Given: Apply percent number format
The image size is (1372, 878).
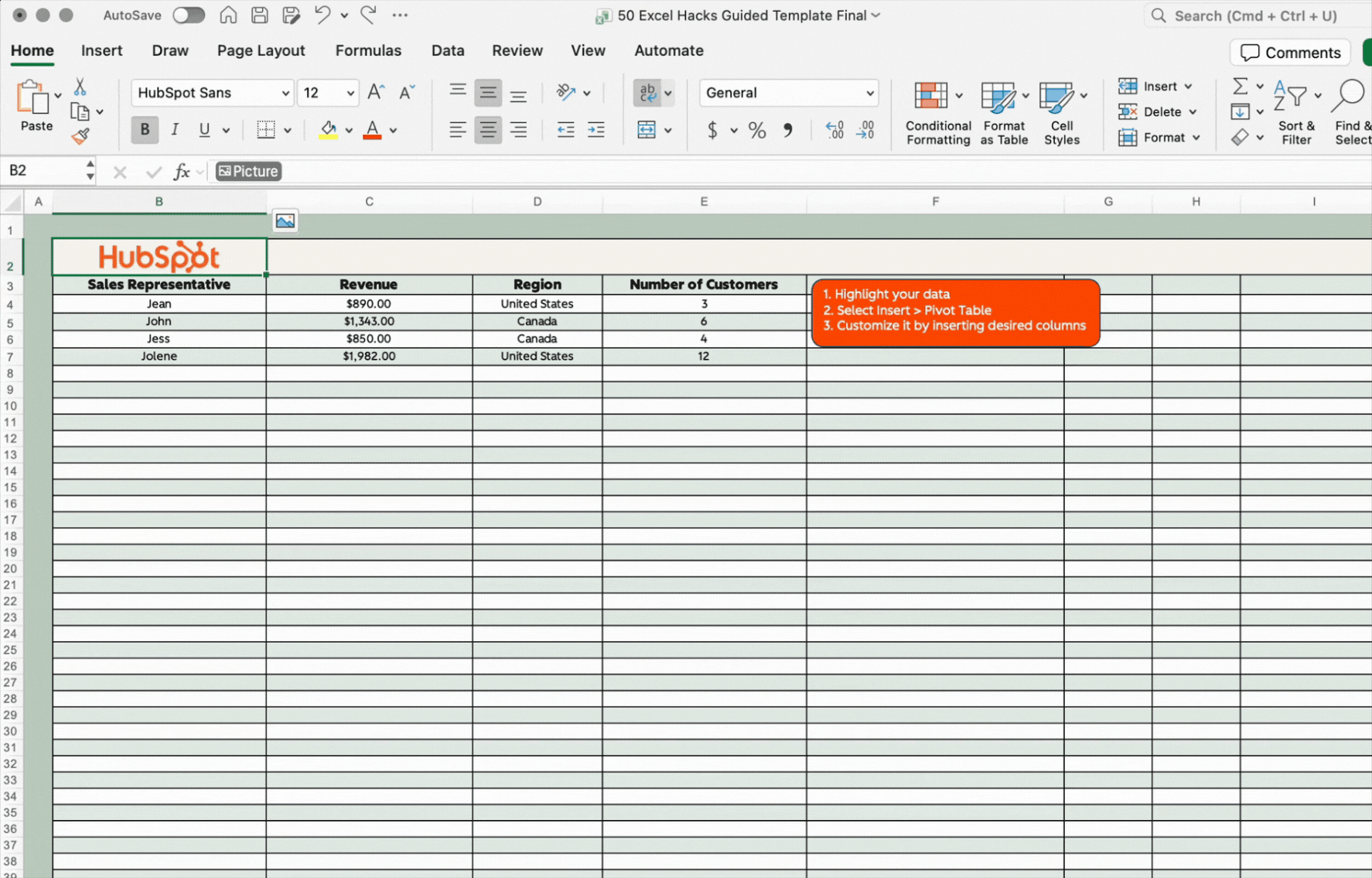Looking at the screenshot, I should pos(756,130).
